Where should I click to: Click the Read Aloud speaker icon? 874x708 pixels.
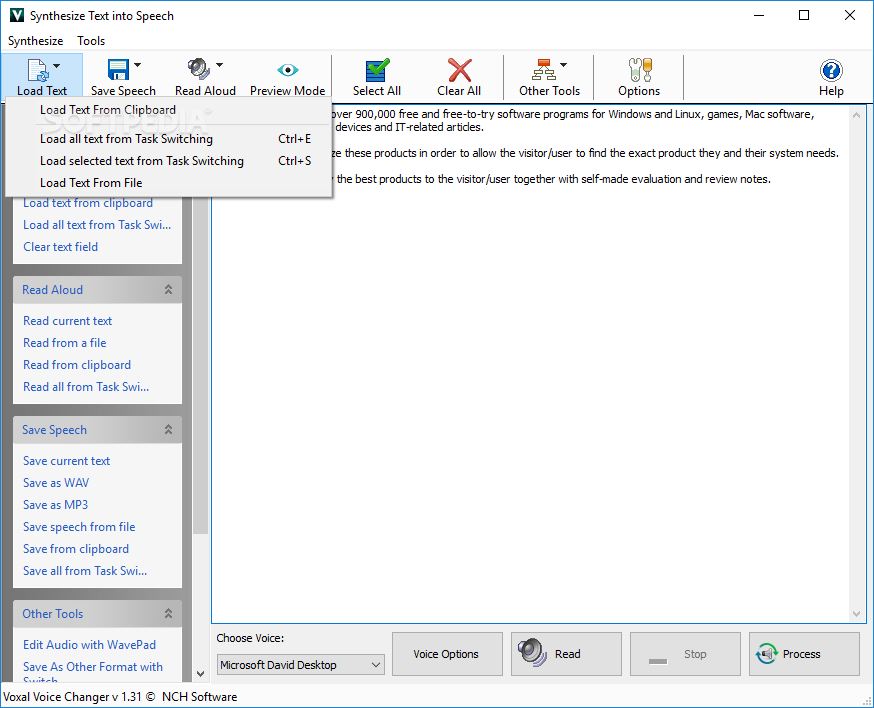click(199, 69)
